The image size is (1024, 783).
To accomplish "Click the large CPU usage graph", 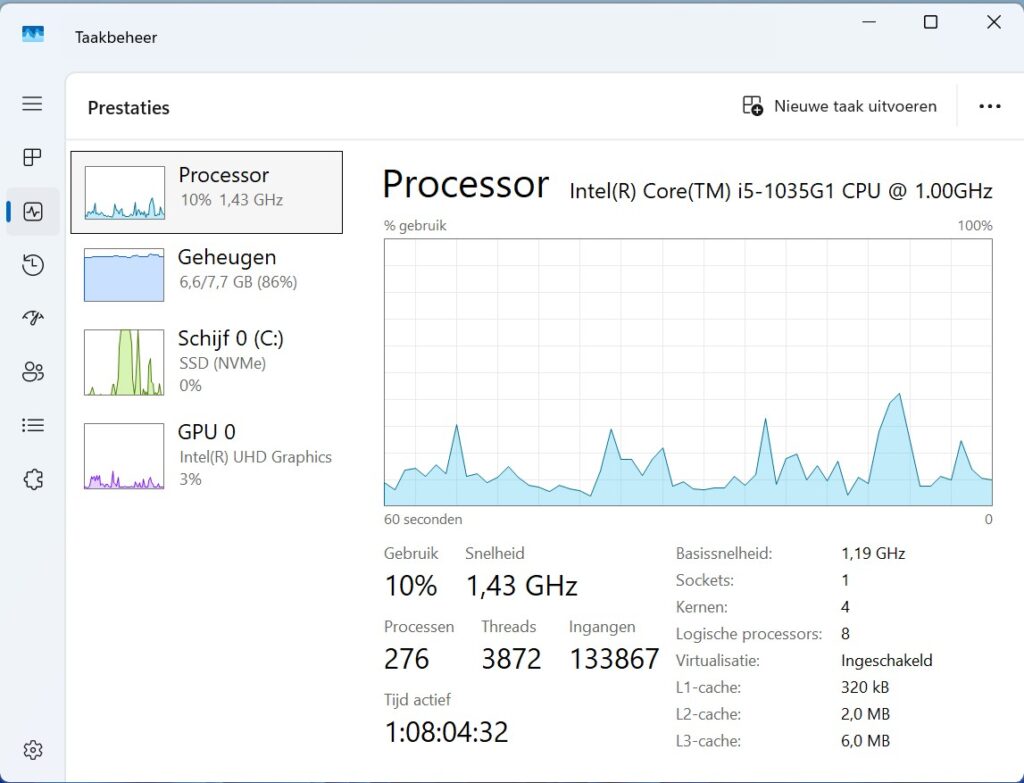I will coord(688,372).
